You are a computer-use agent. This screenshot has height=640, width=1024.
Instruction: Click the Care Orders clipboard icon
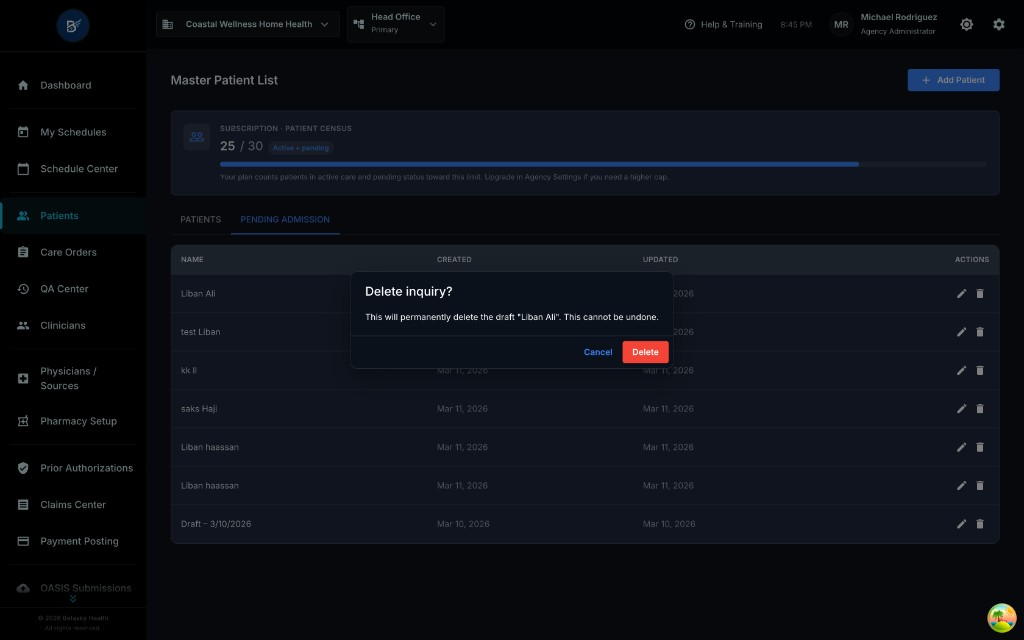click(23, 252)
